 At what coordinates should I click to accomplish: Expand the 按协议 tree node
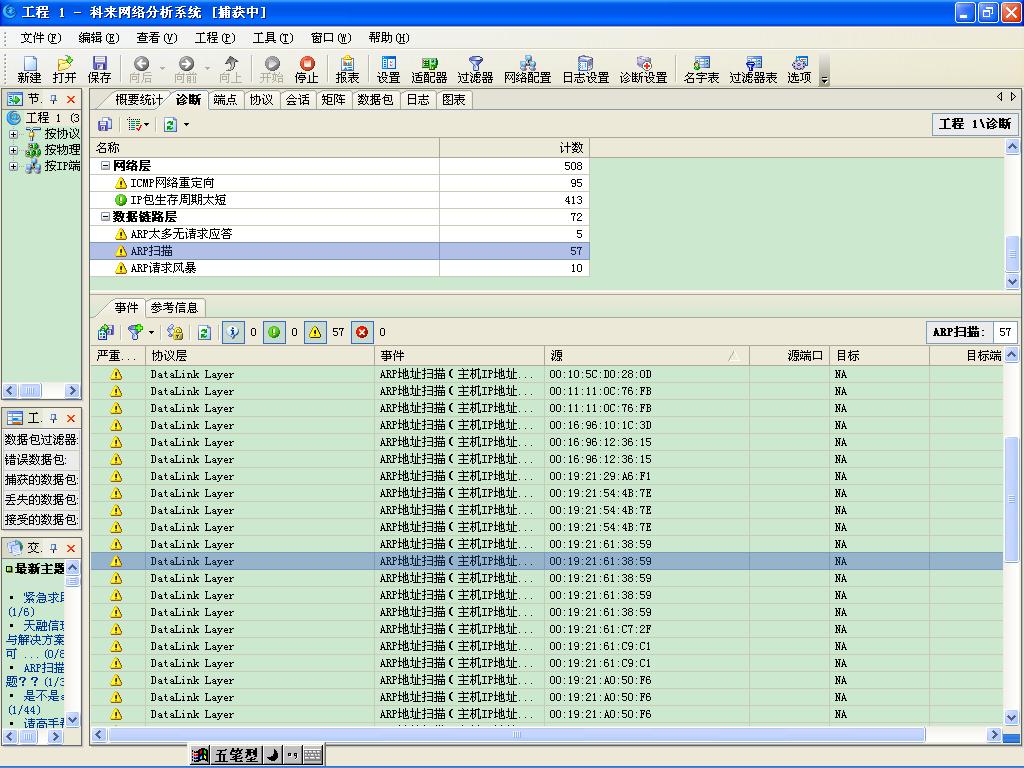[x=14, y=134]
